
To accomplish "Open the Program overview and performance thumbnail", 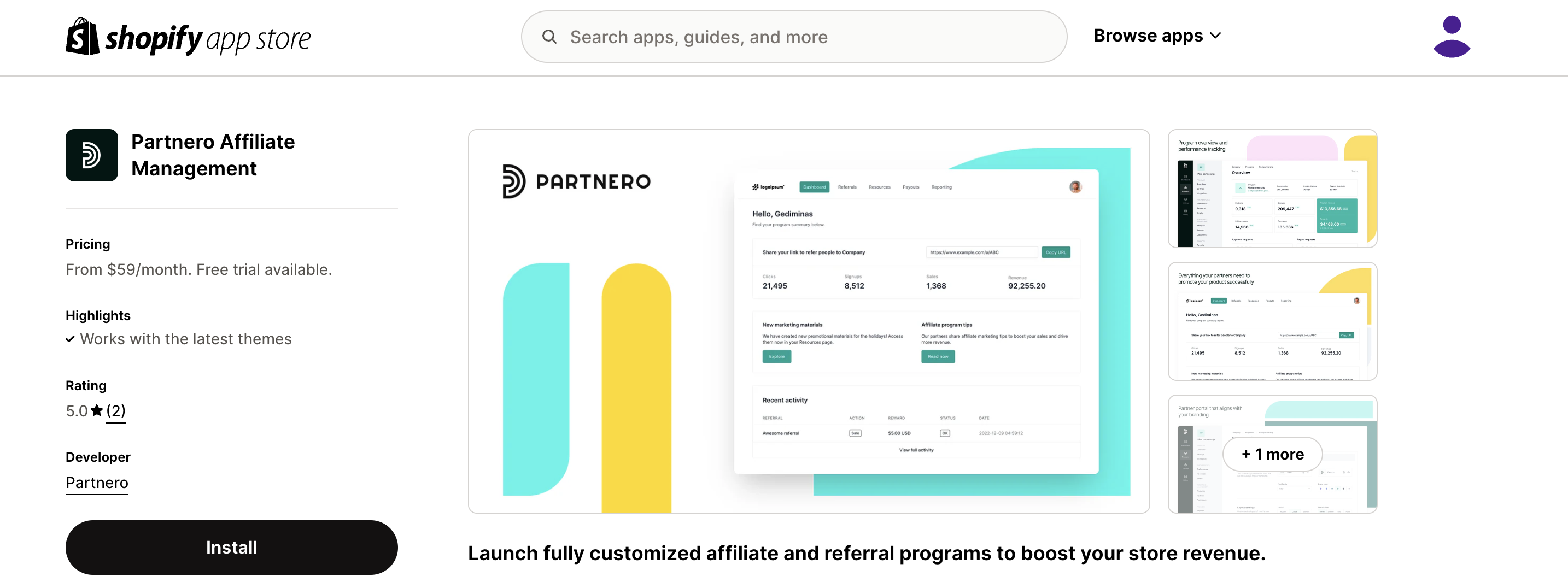I will pos(1272,189).
